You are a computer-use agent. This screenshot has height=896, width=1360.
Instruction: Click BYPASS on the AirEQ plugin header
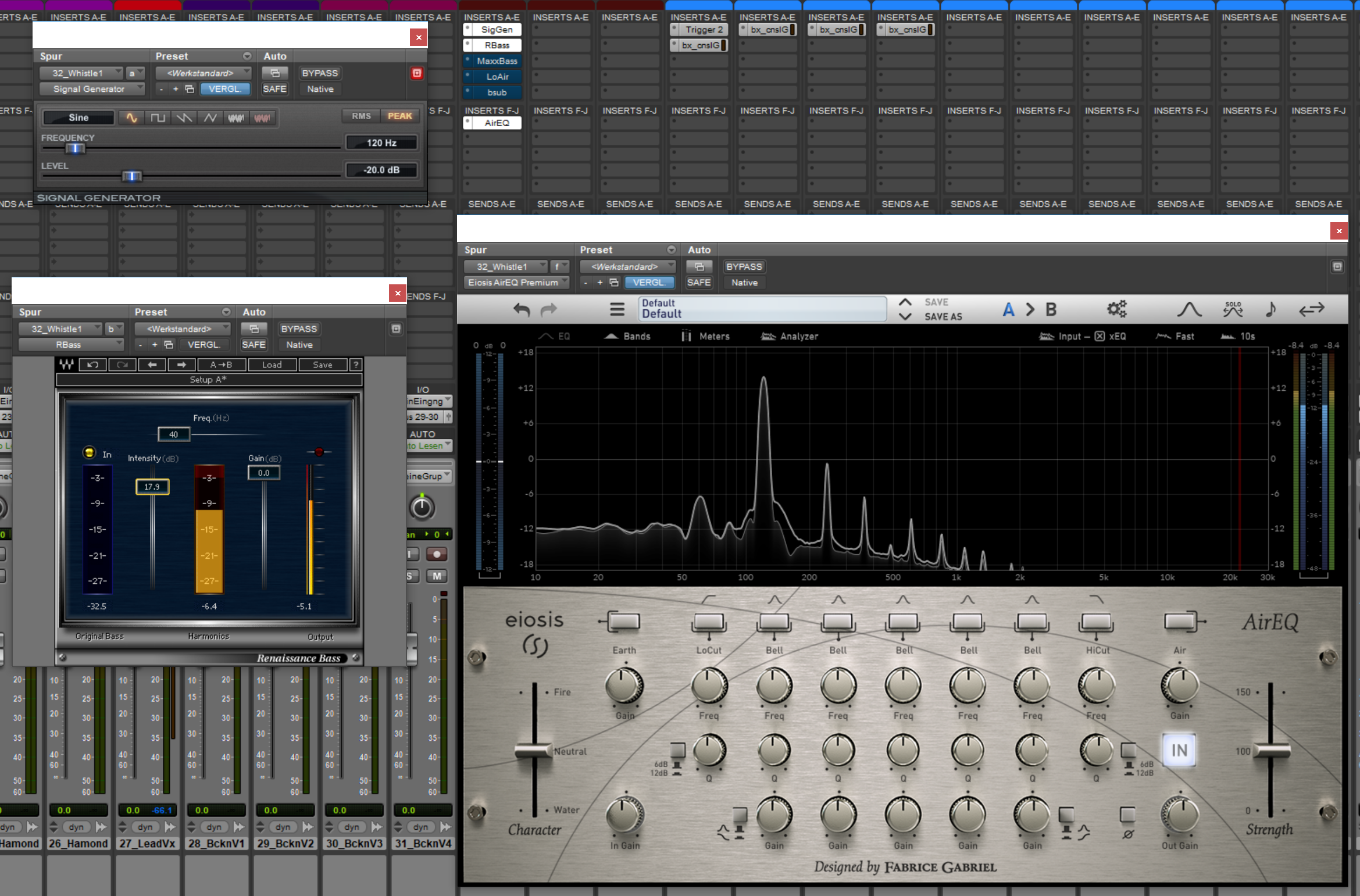point(744,267)
